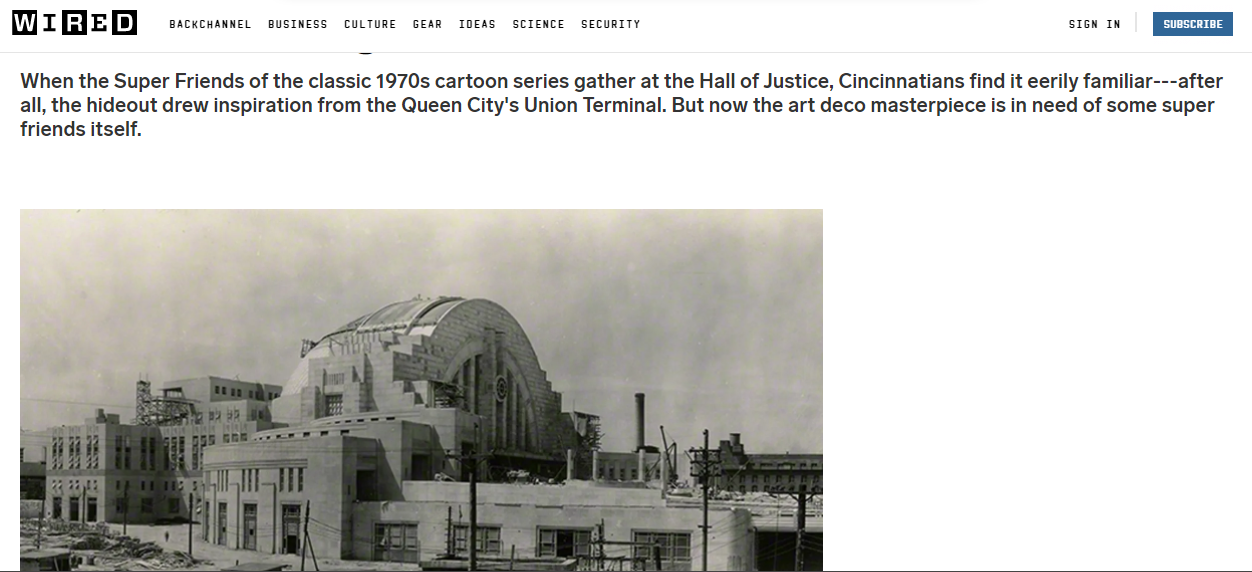Navigate to the Ideas section
1252x572 pixels.
pos(477,24)
